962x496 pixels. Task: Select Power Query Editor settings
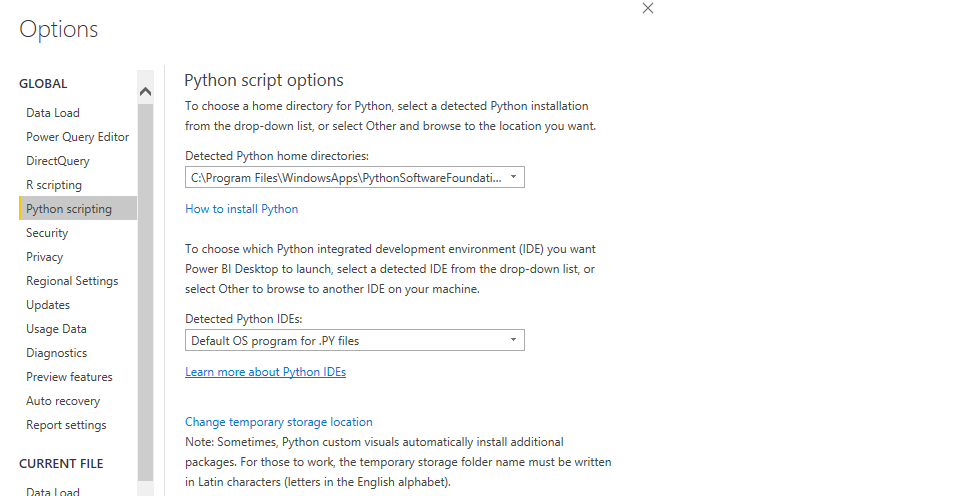(77, 137)
